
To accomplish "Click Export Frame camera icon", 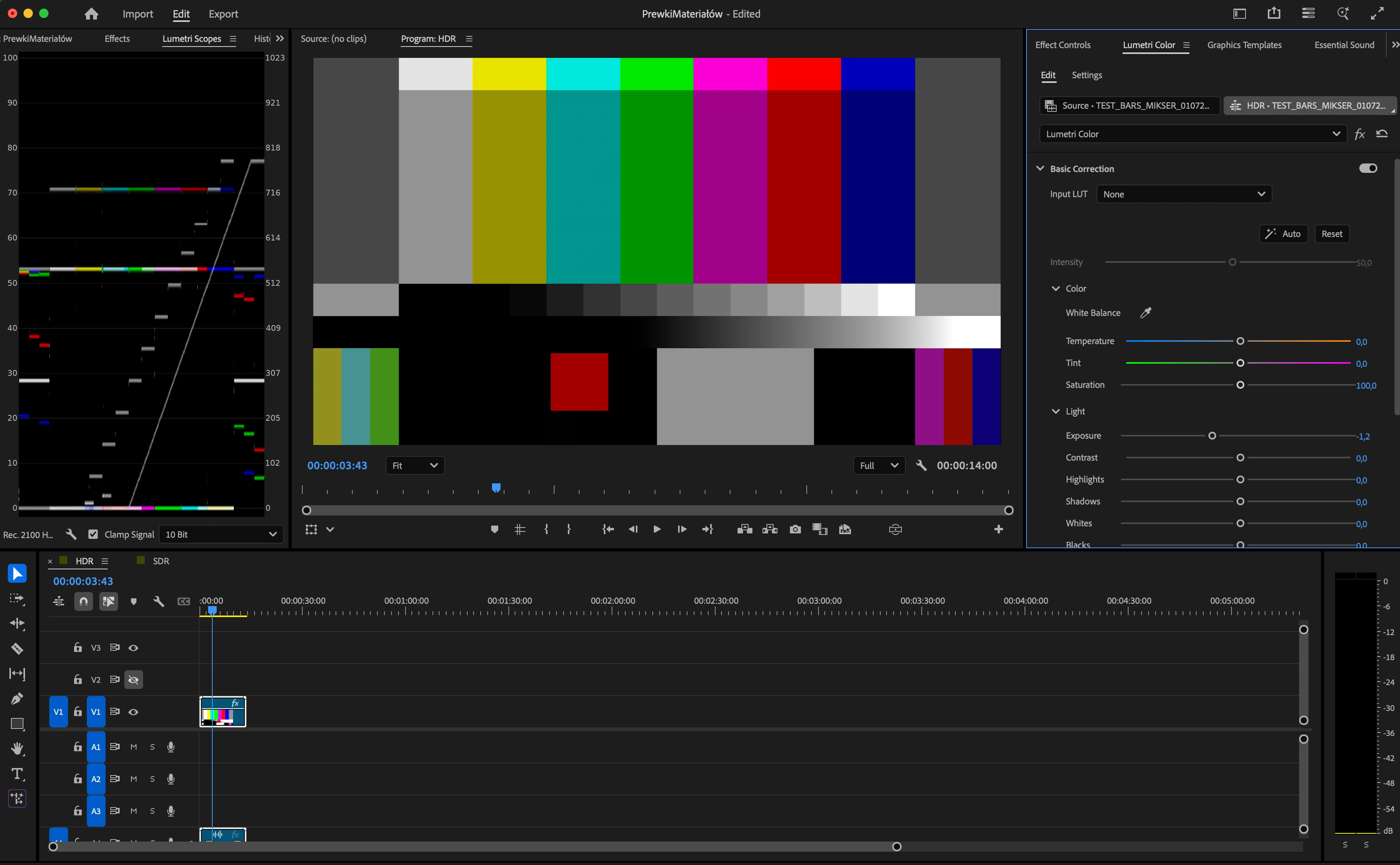I will click(x=795, y=529).
